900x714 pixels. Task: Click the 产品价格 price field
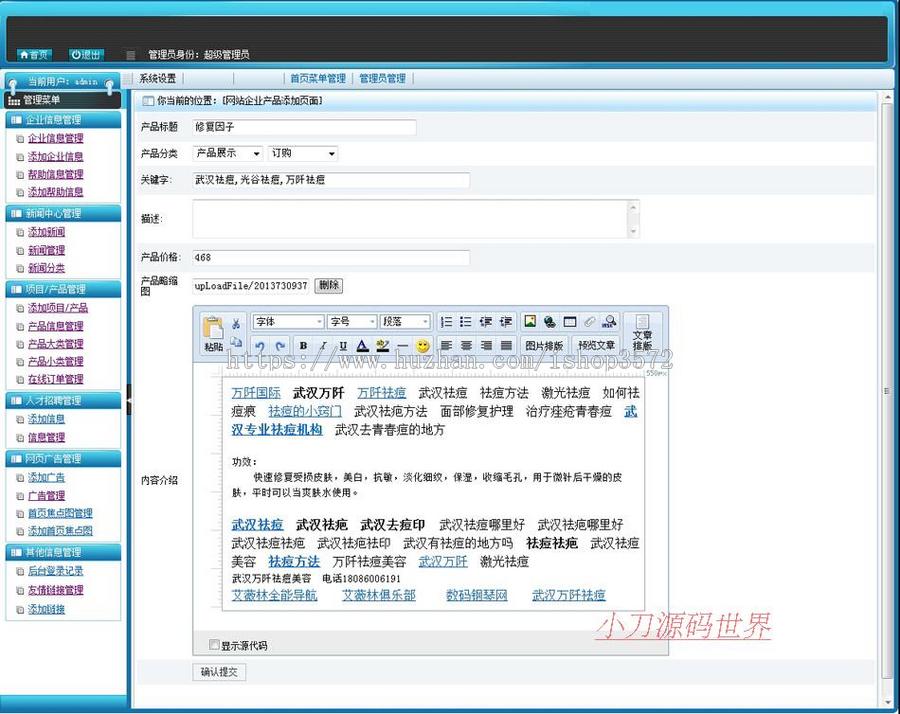point(331,258)
